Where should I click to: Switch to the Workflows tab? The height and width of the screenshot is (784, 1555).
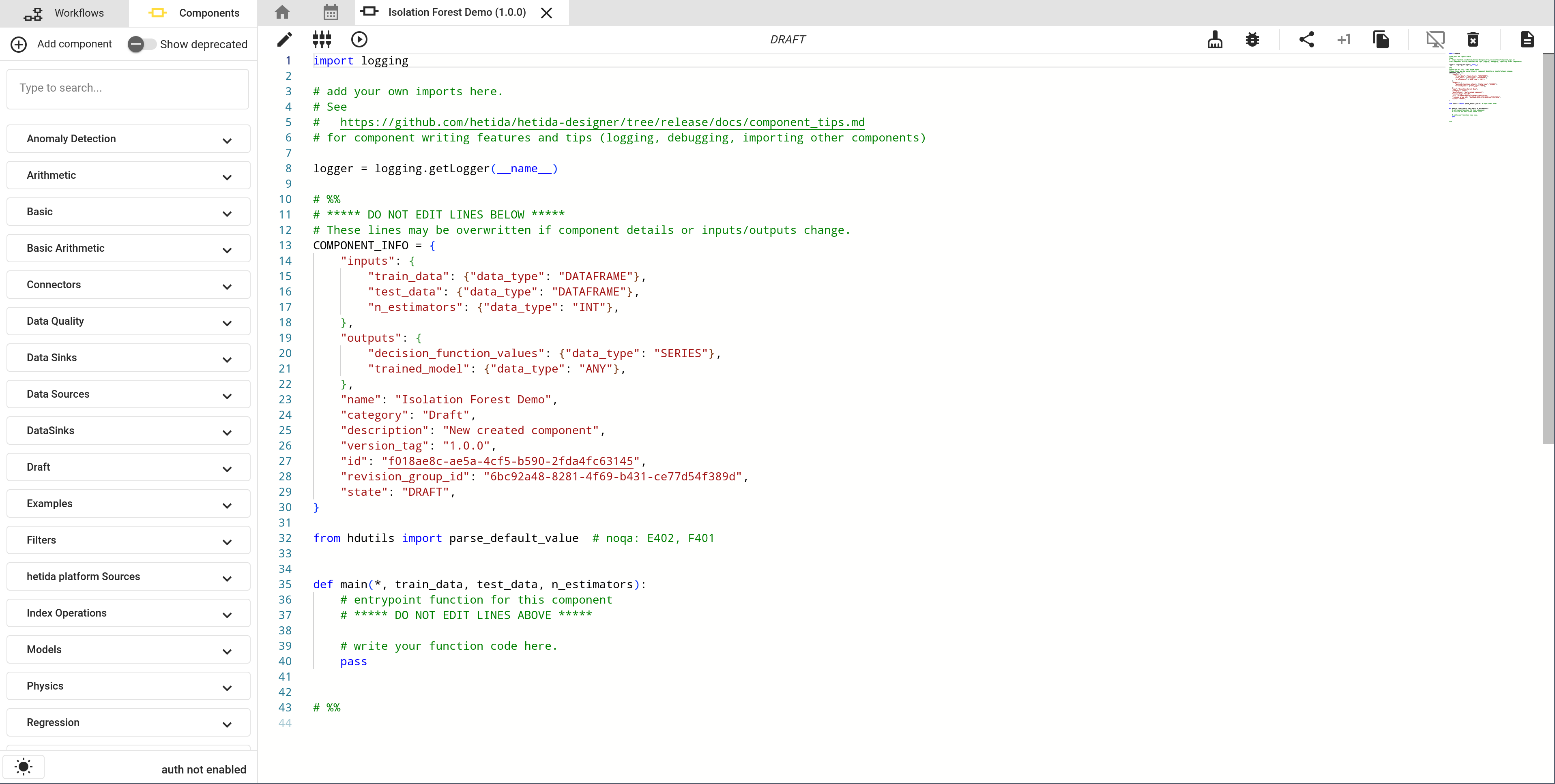coord(64,13)
